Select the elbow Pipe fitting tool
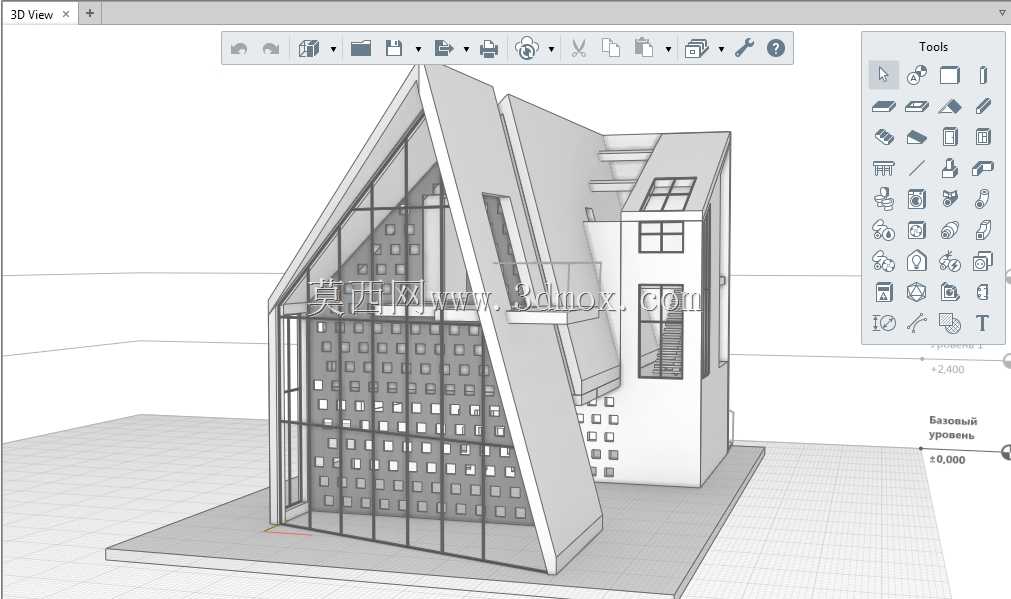This screenshot has height=599, width=1011. pos(983,199)
